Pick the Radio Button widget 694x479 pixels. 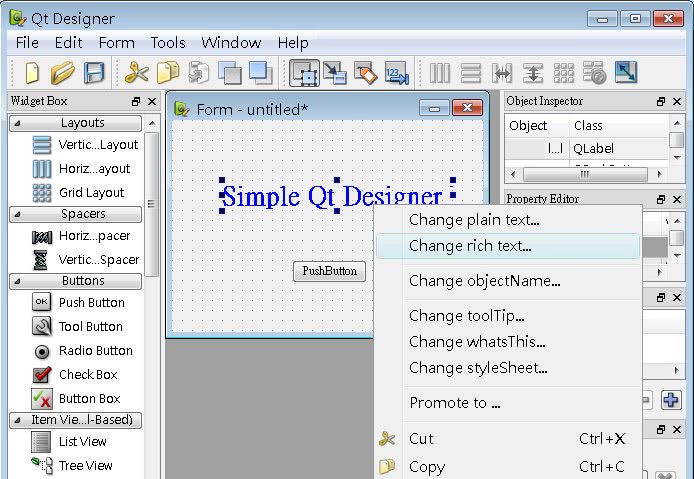82,351
